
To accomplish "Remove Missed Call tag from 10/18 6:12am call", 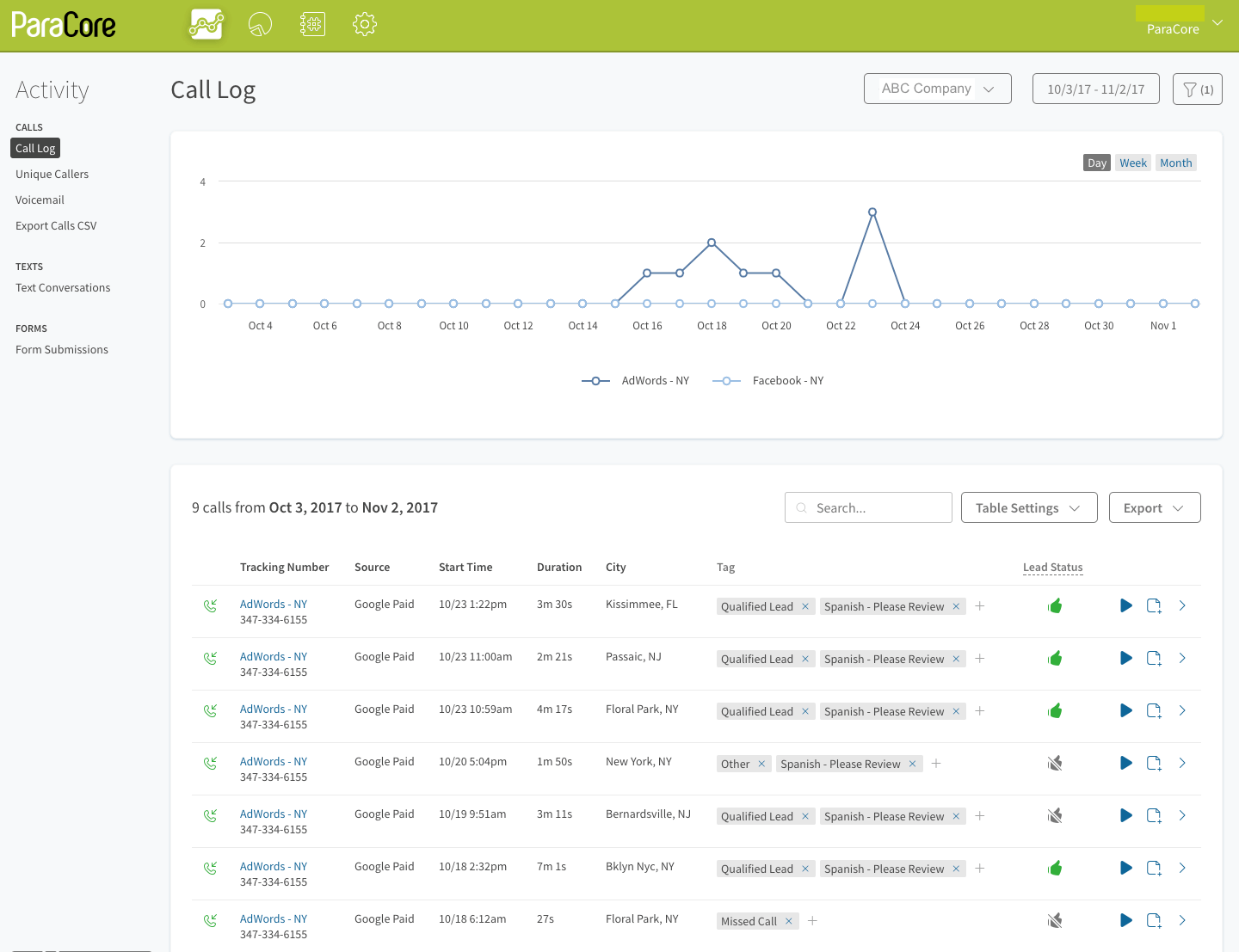I will (x=788, y=921).
